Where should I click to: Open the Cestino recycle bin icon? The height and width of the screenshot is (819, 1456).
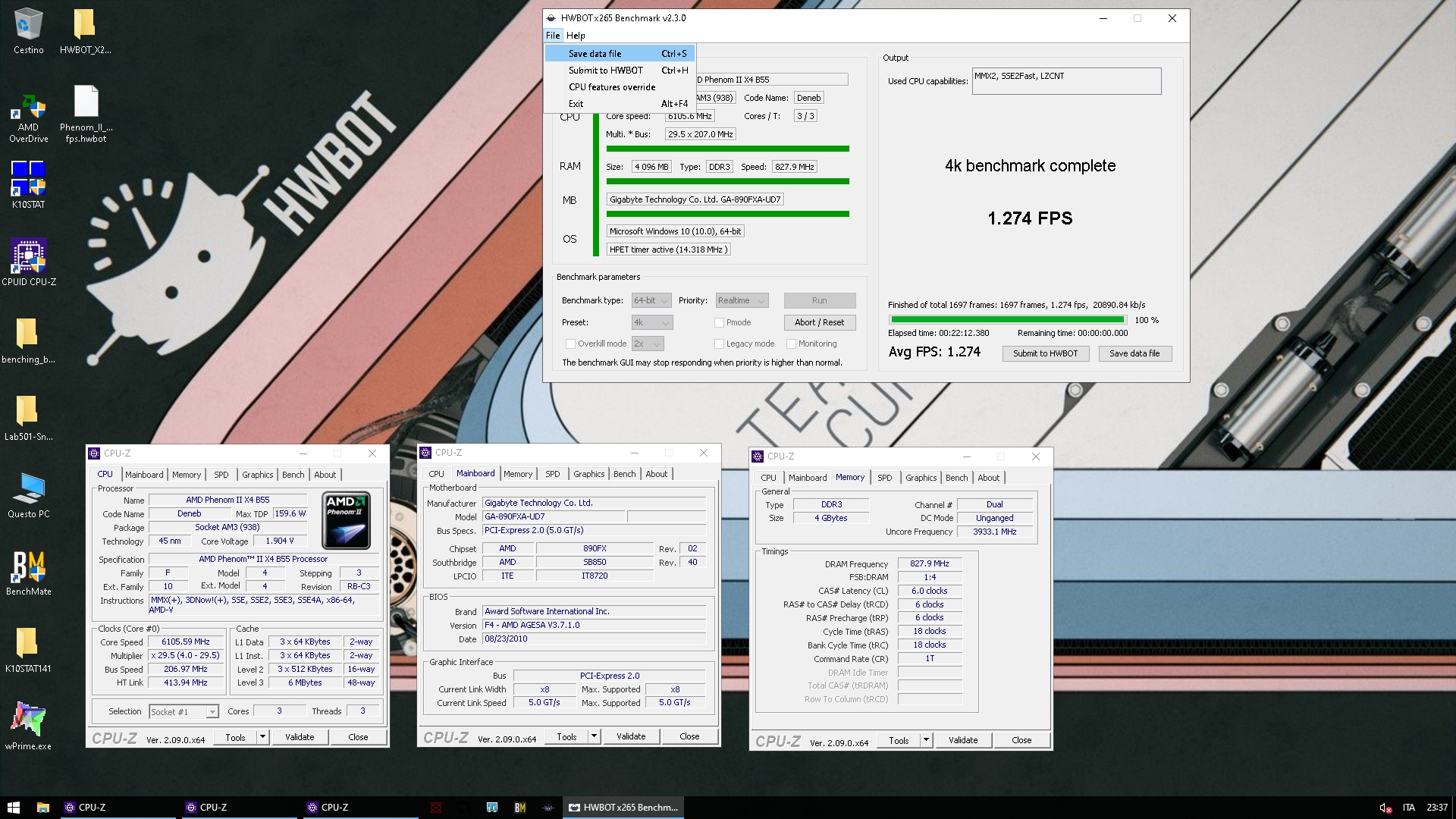[x=28, y=31]
